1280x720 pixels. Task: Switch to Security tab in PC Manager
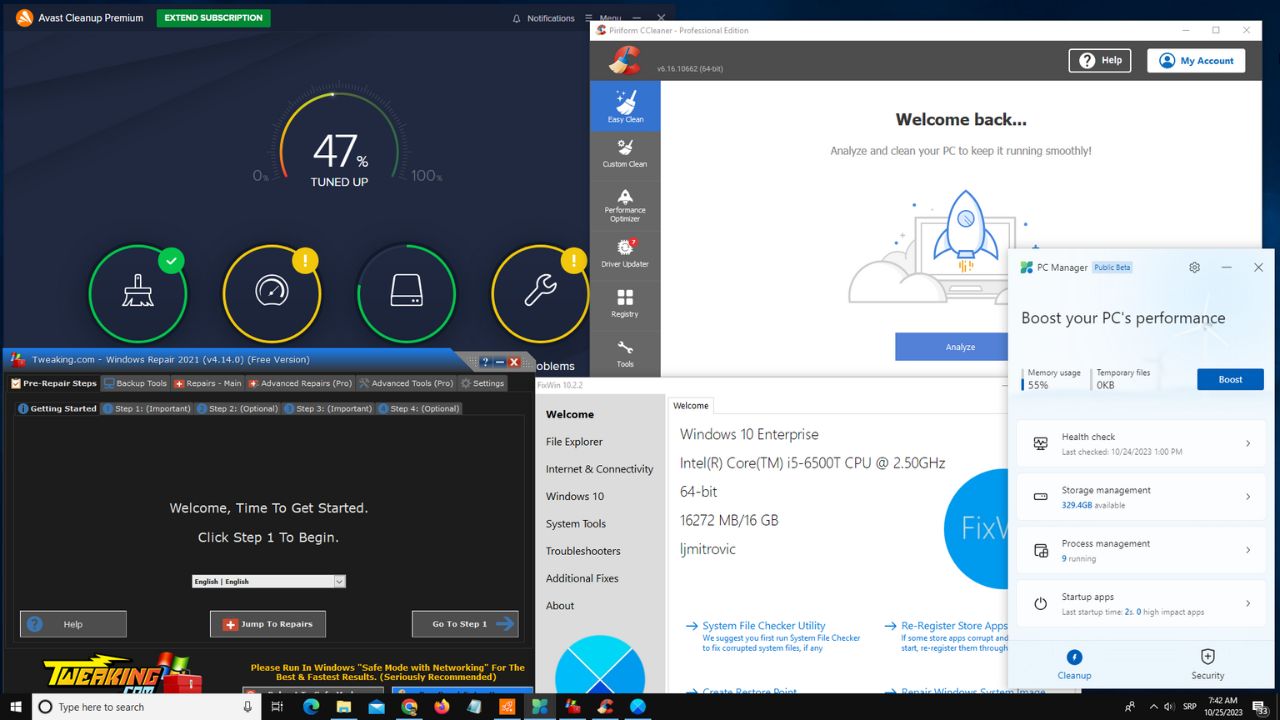click(x=1207, y=663)
